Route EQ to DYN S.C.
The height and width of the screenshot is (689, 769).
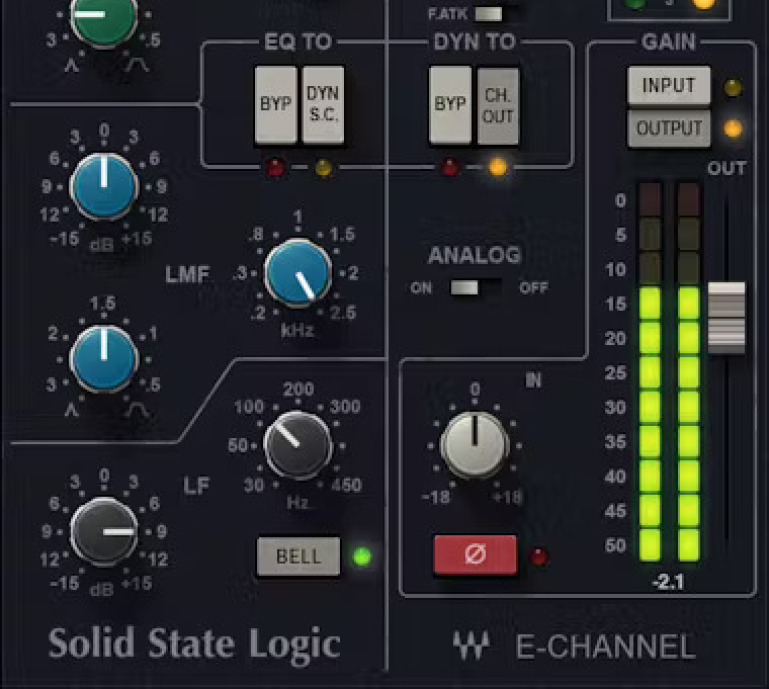[x=322, y=104]
